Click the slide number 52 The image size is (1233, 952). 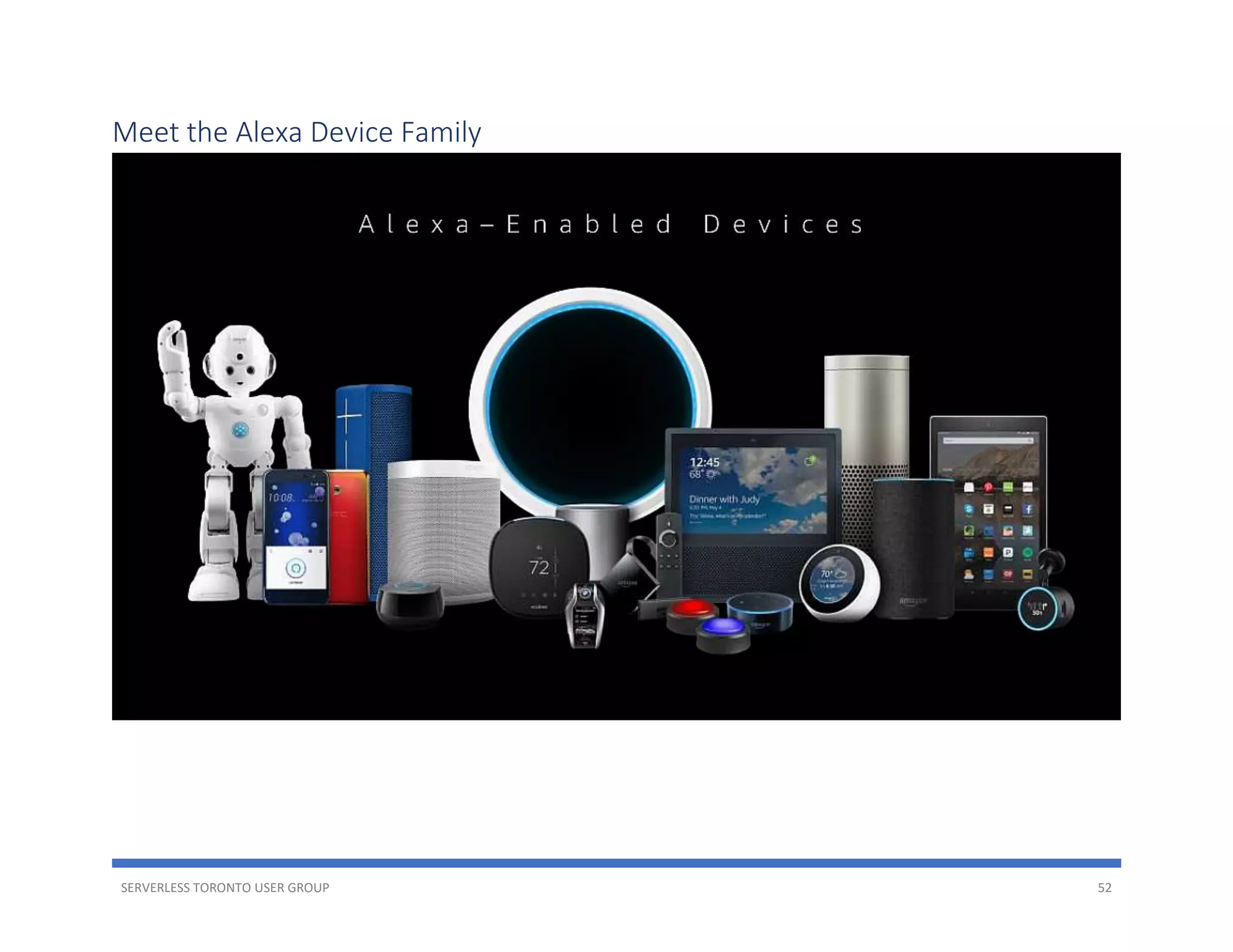1104,888
